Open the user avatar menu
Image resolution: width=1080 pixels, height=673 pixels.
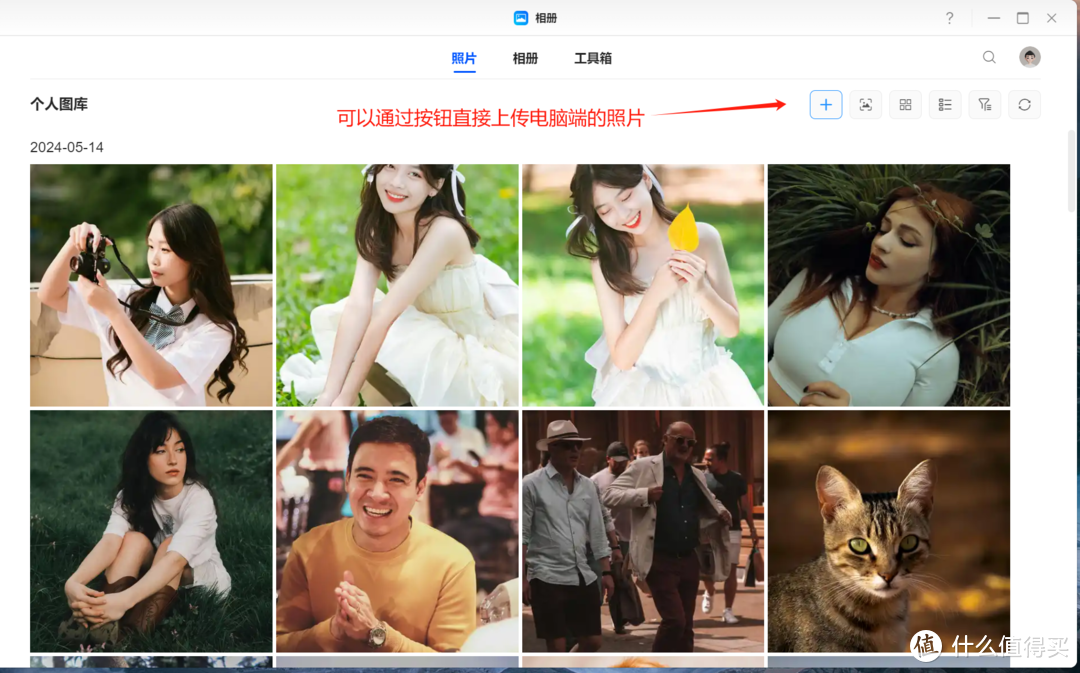(1029, 57)
